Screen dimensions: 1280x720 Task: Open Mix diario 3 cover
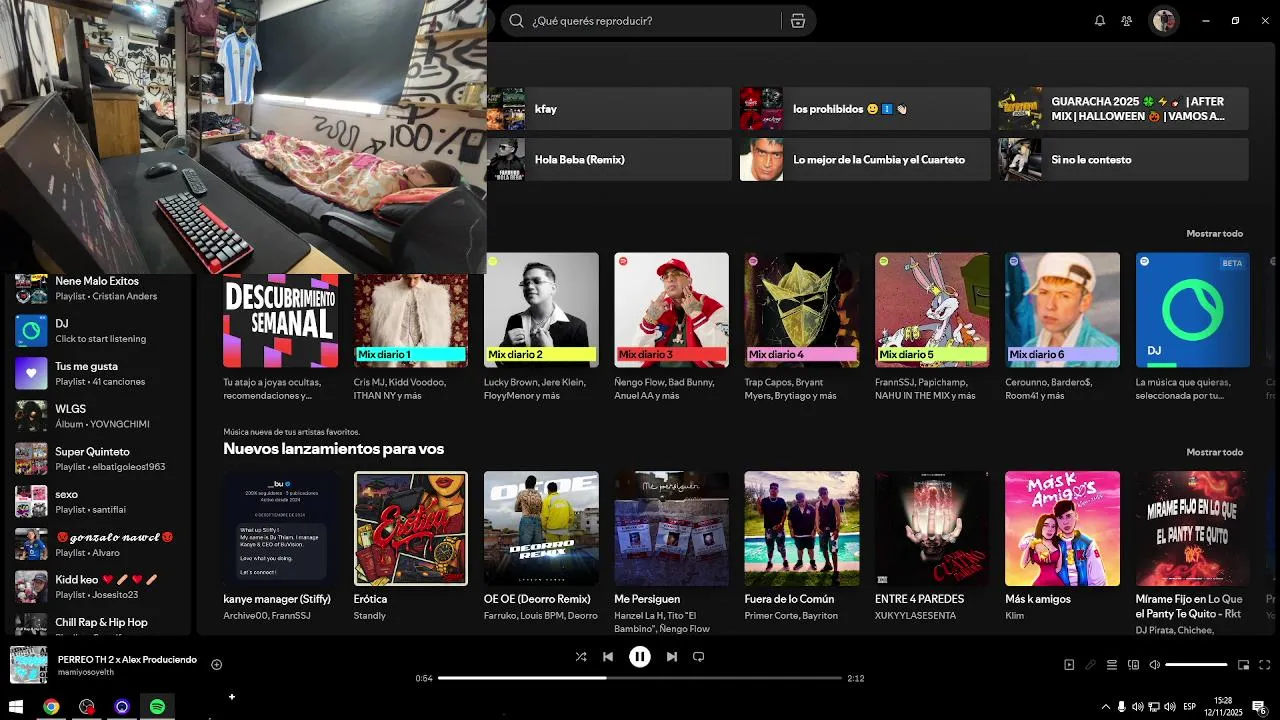[x=672, y=310]
